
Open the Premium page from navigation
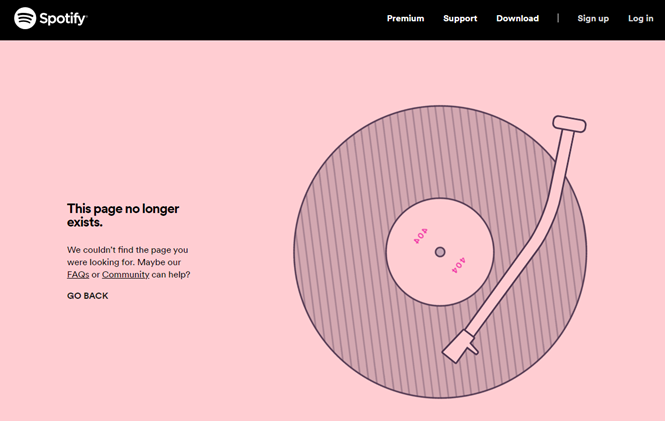click(405, 18)
